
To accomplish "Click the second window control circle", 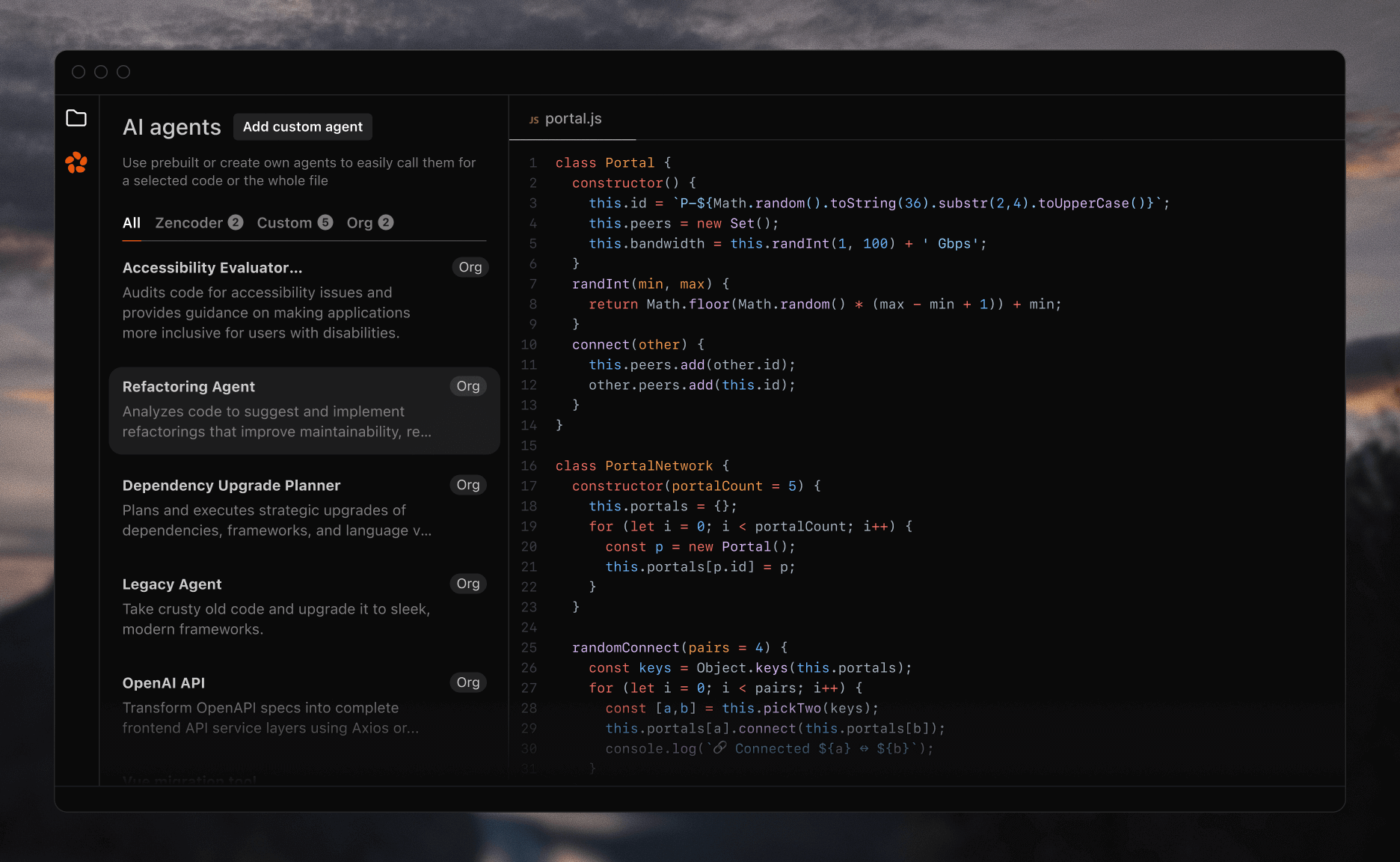I will tap(101, 72).
